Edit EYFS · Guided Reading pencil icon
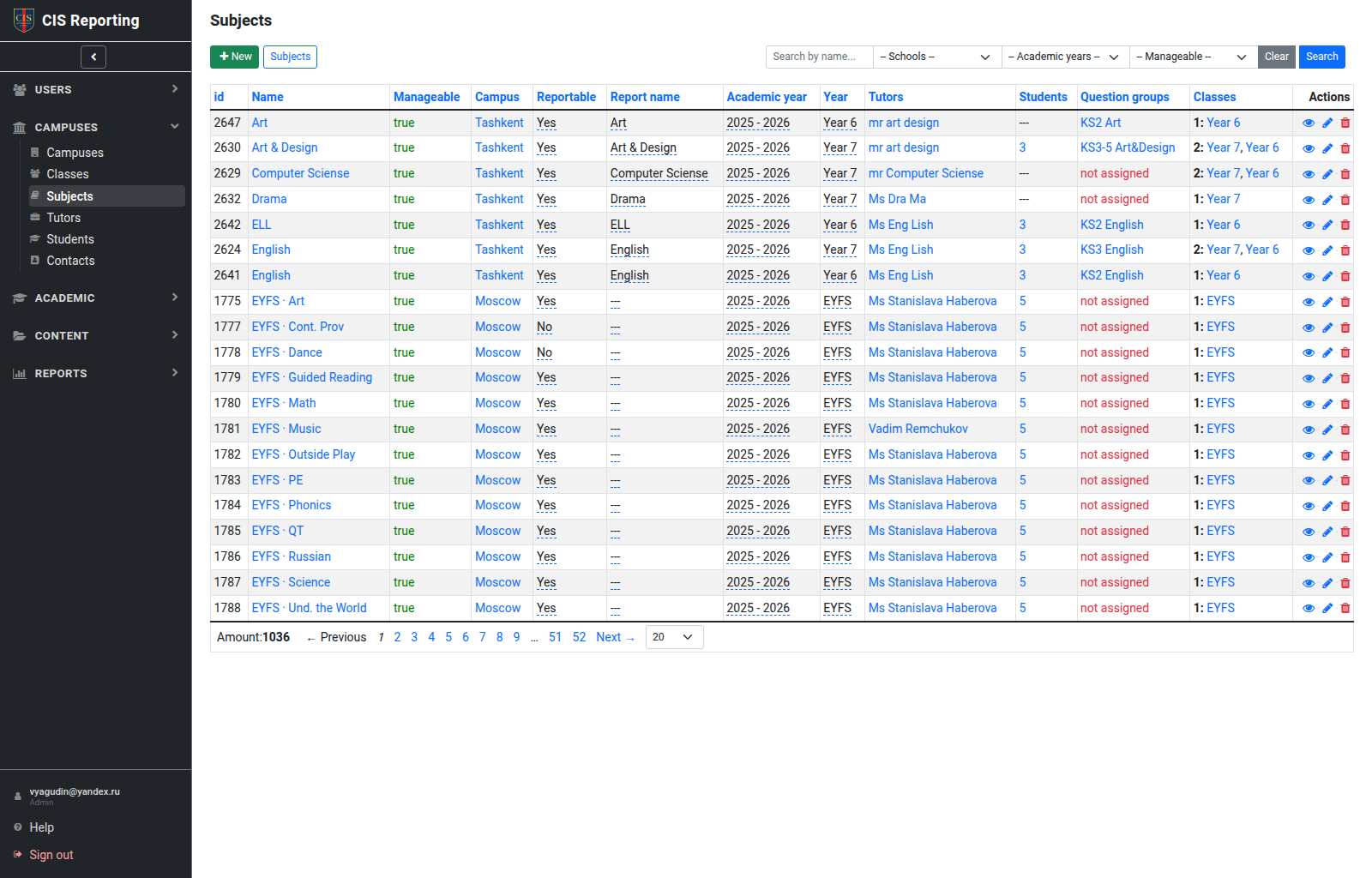Screen dimensions: 1372x878 [1327, 378]
